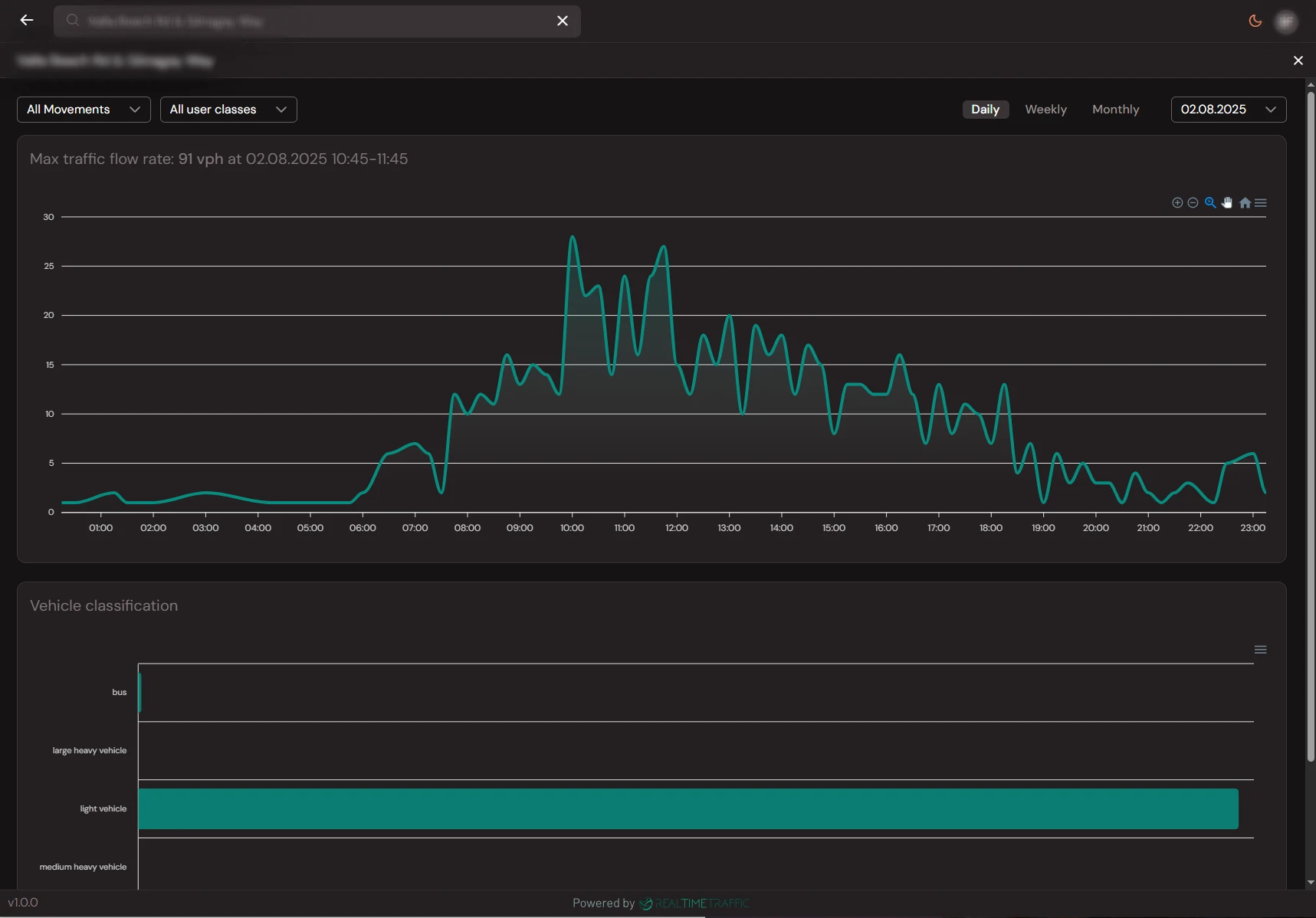Image resolution: width=1316 pixels, height=918 pixels.
Task: Open the traffic flow chart hamburger menu
Action: 1261,203
